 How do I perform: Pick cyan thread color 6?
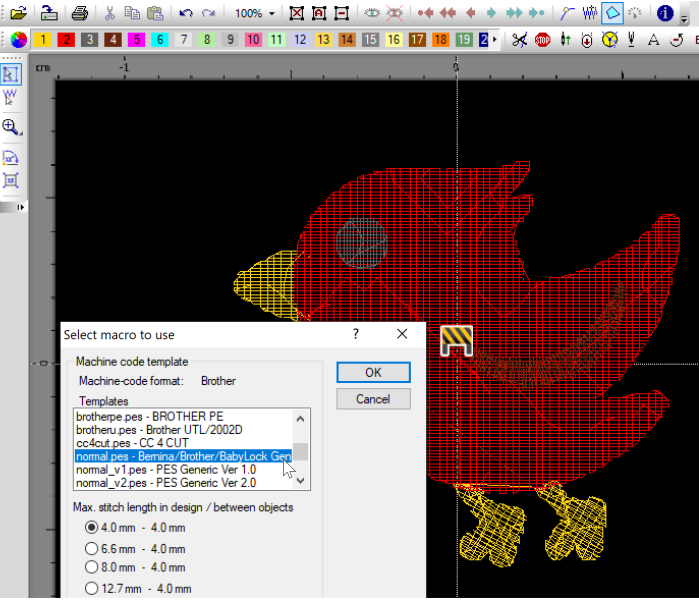tap(160, 40)
